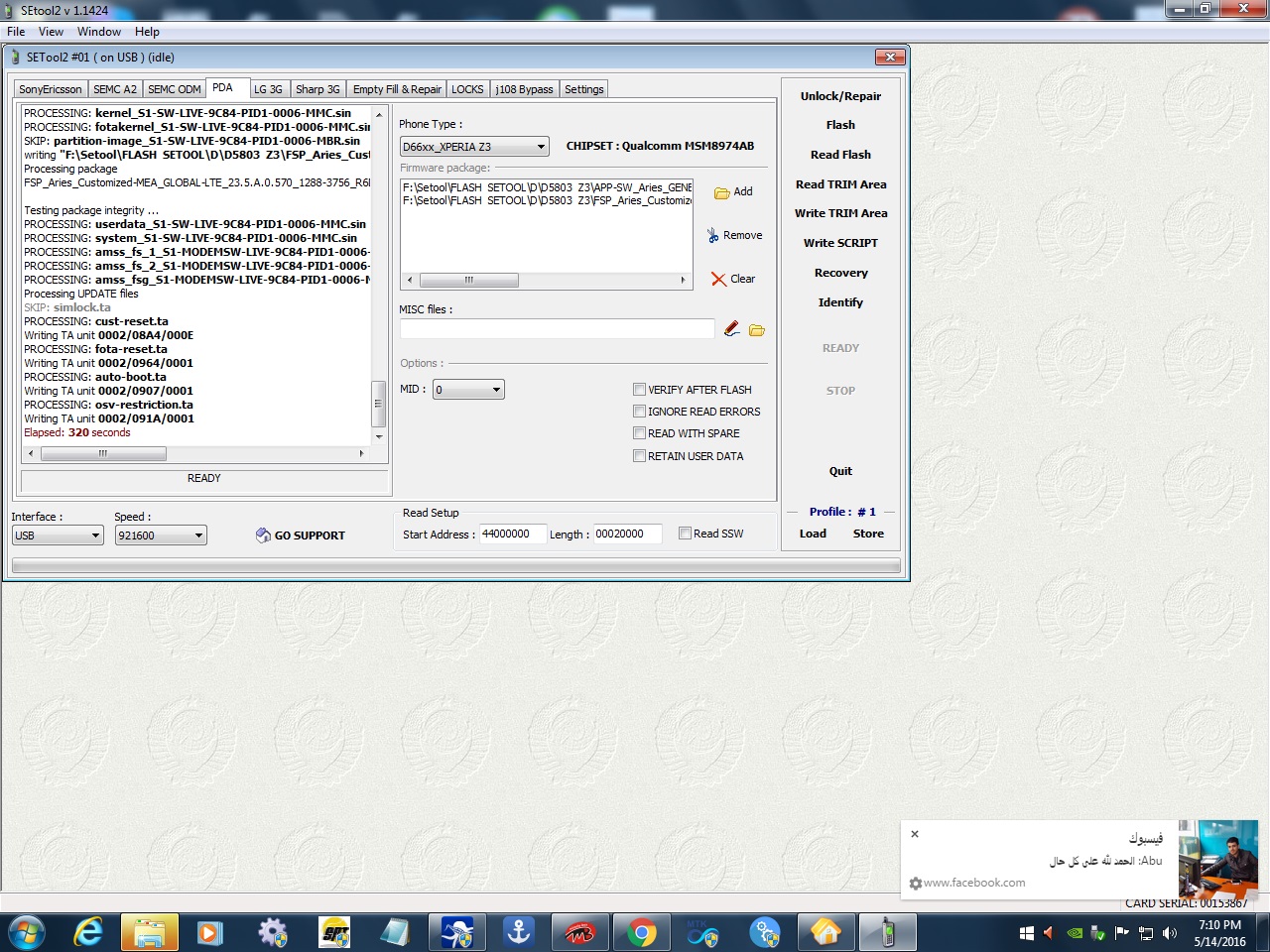Click the Length input field

(x=627, y=534)
